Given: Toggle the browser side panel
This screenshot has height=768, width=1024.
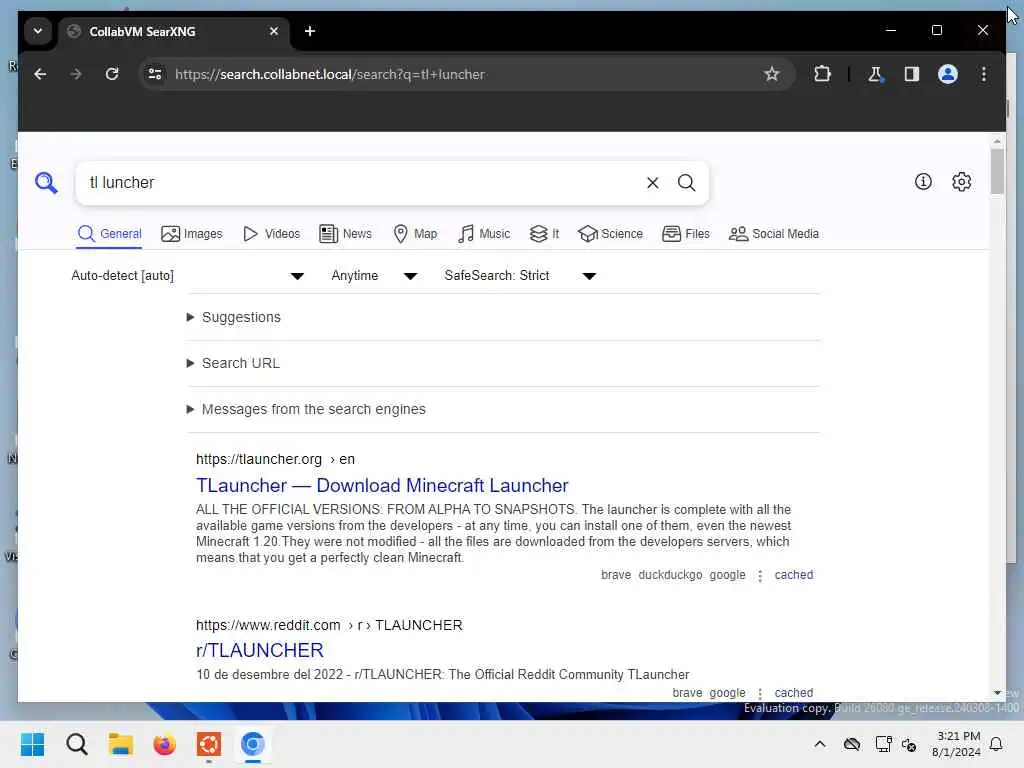Looking at the screenshot, I should [x=912, y=74].
